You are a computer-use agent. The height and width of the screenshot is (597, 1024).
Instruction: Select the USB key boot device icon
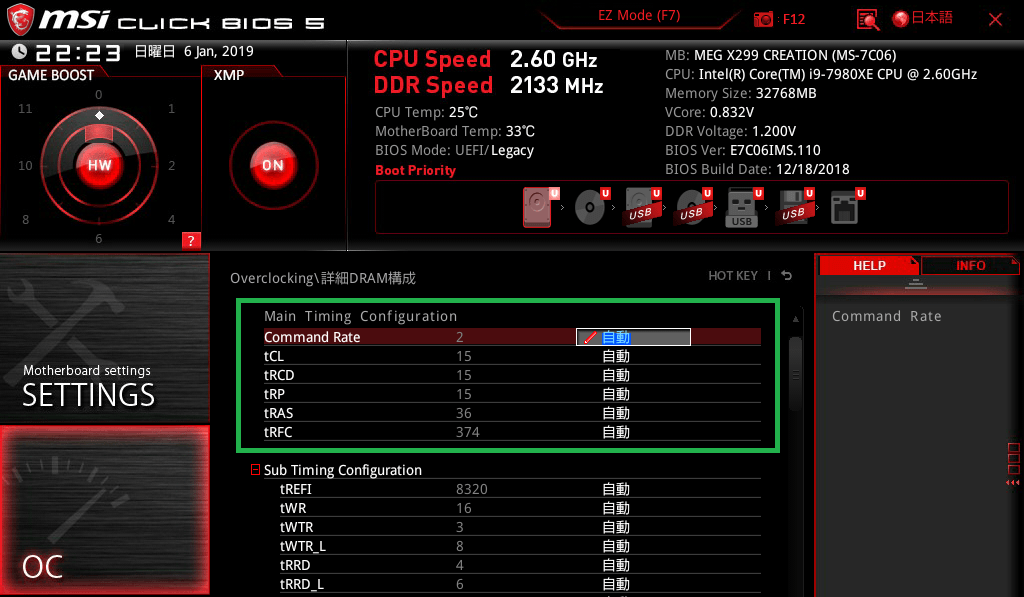744,207
